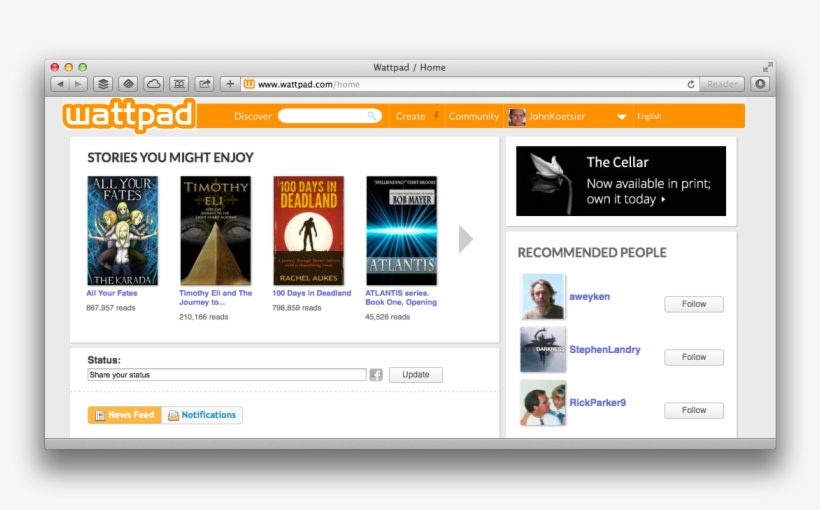Click the 45,526 reads text

pyautogui.click(x=388, y=316)
